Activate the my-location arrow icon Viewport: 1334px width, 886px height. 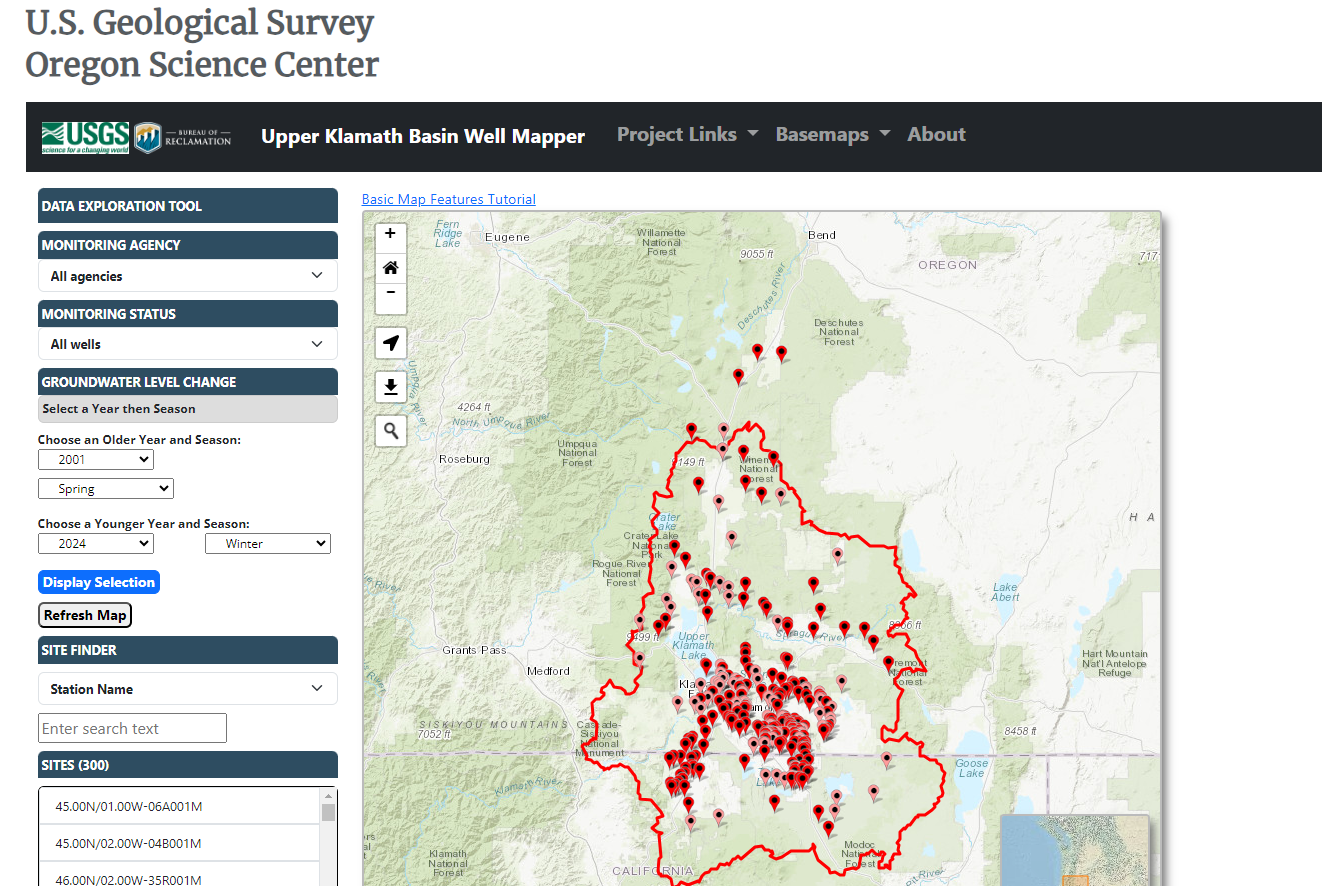tap(390, 343)
